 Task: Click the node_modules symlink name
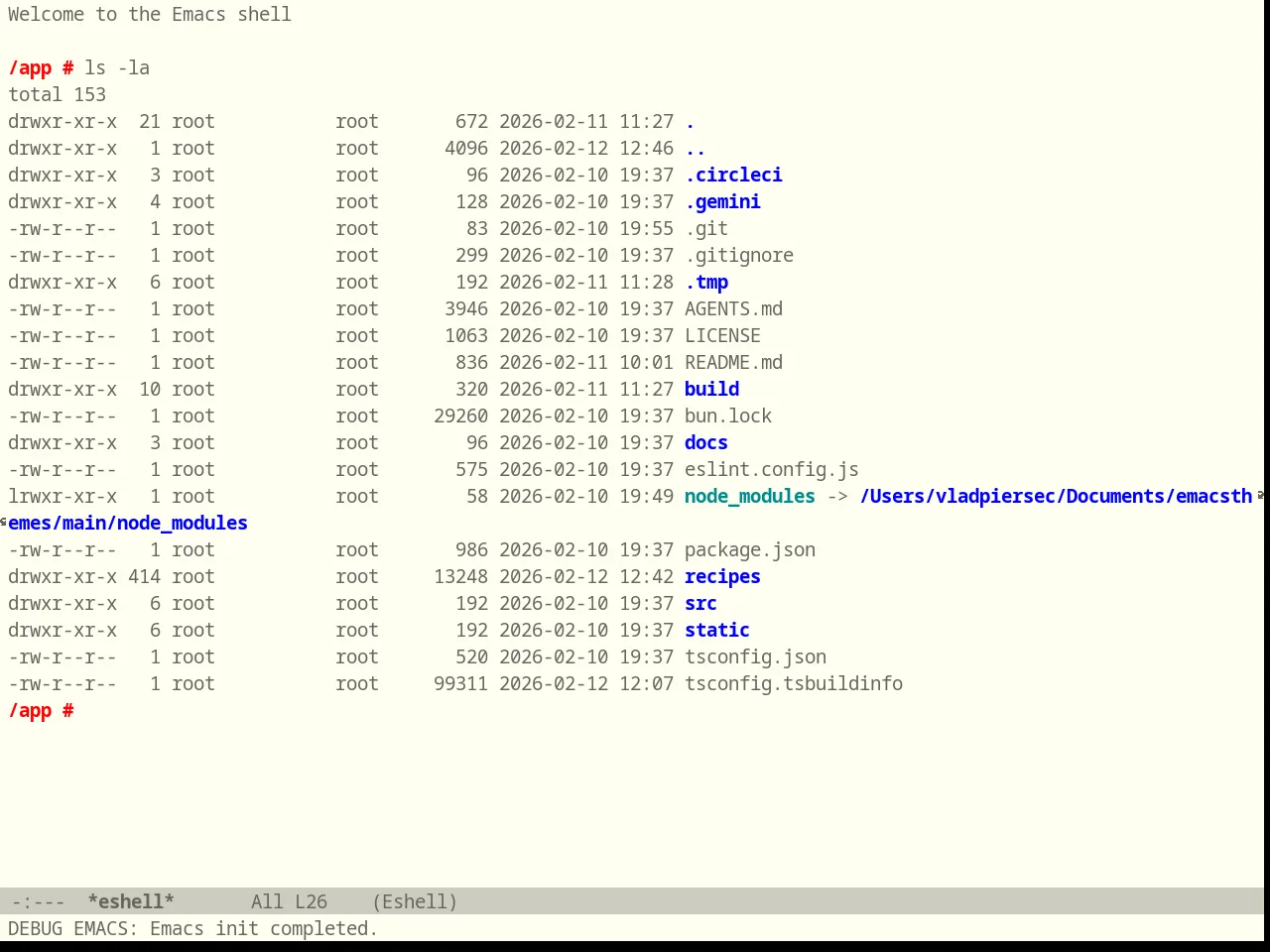click(x=750, y=497)
